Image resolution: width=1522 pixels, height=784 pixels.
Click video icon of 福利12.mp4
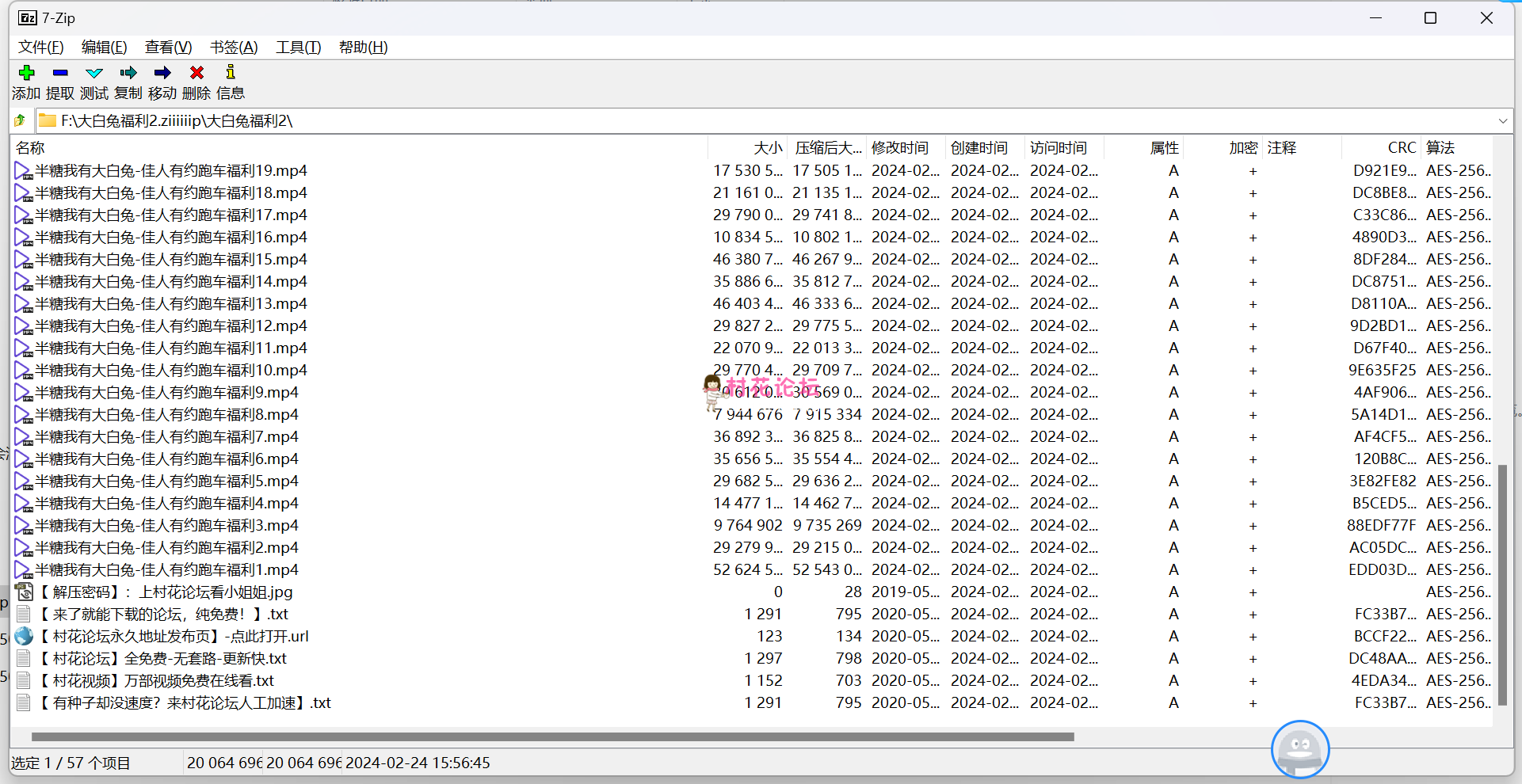coord(23,325)
